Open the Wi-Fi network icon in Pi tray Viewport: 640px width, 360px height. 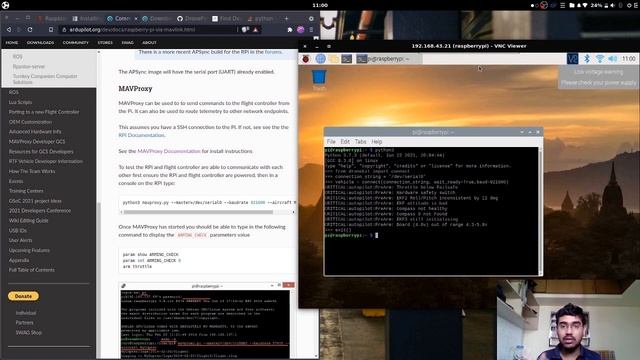[x=600, y=59]
